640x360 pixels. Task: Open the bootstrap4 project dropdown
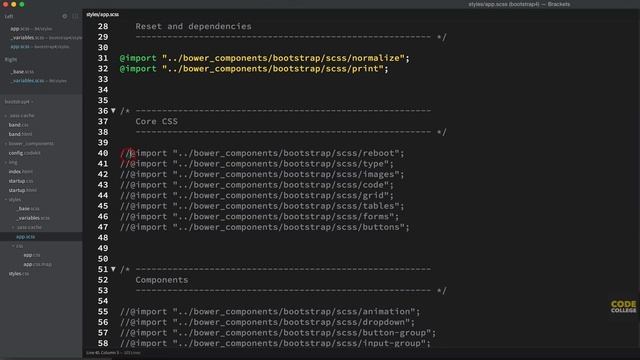coord(19,102)
